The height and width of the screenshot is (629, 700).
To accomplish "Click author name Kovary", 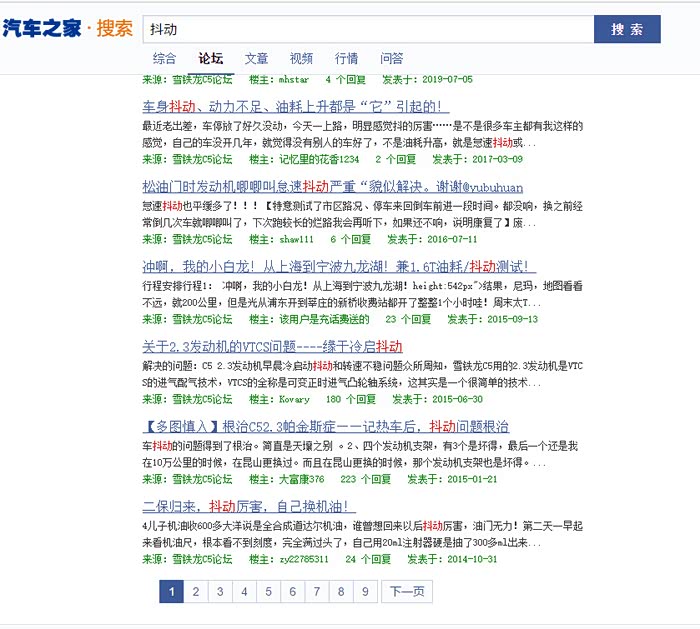I will click(294, 398).
